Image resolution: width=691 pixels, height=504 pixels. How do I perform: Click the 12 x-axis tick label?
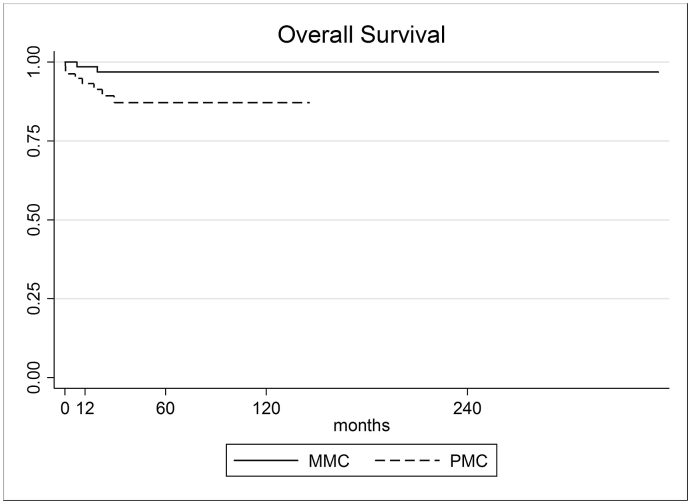pyautogui.click(x=85, y=409)
